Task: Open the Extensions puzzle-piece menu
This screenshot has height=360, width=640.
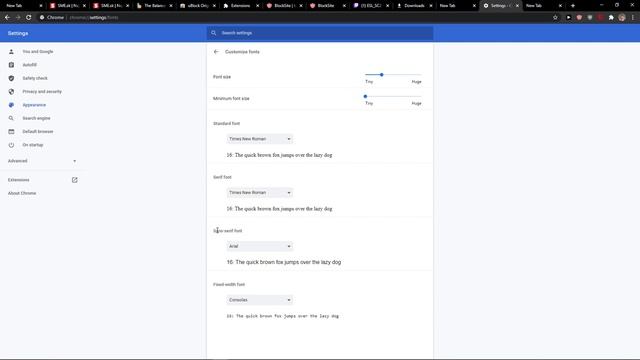Action: click(611, 18)
